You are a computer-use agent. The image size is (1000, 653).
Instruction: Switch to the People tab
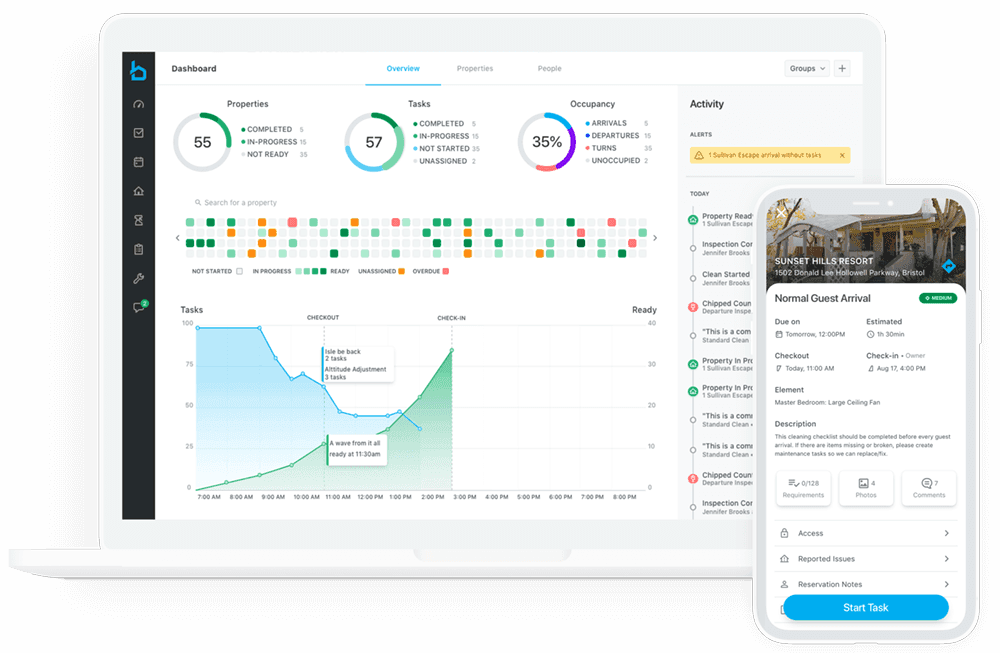point(549,69)
